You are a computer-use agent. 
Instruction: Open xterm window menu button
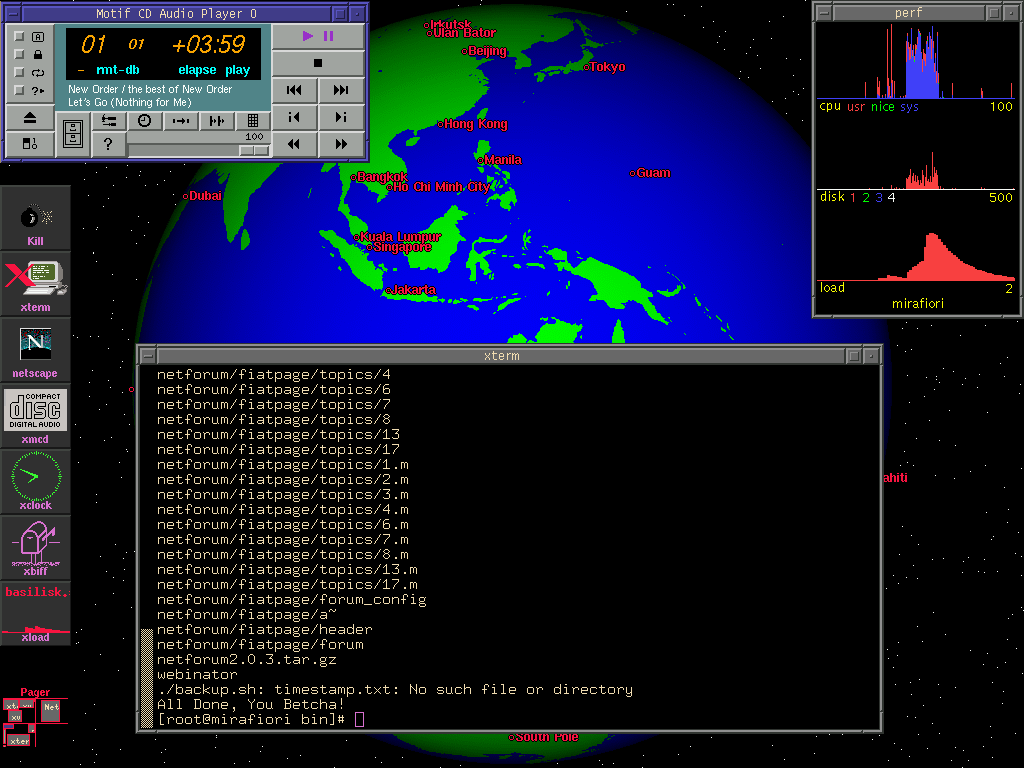point(148,356)
